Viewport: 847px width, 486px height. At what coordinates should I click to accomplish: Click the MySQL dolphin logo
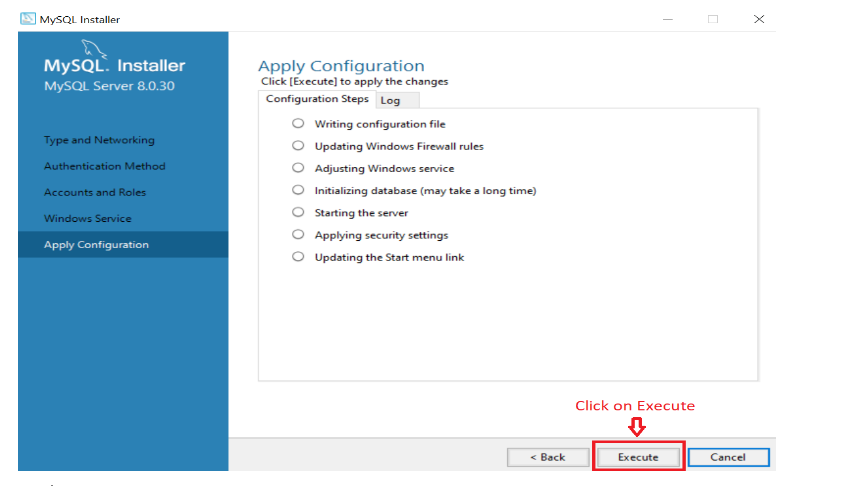(x=94, y=49)
